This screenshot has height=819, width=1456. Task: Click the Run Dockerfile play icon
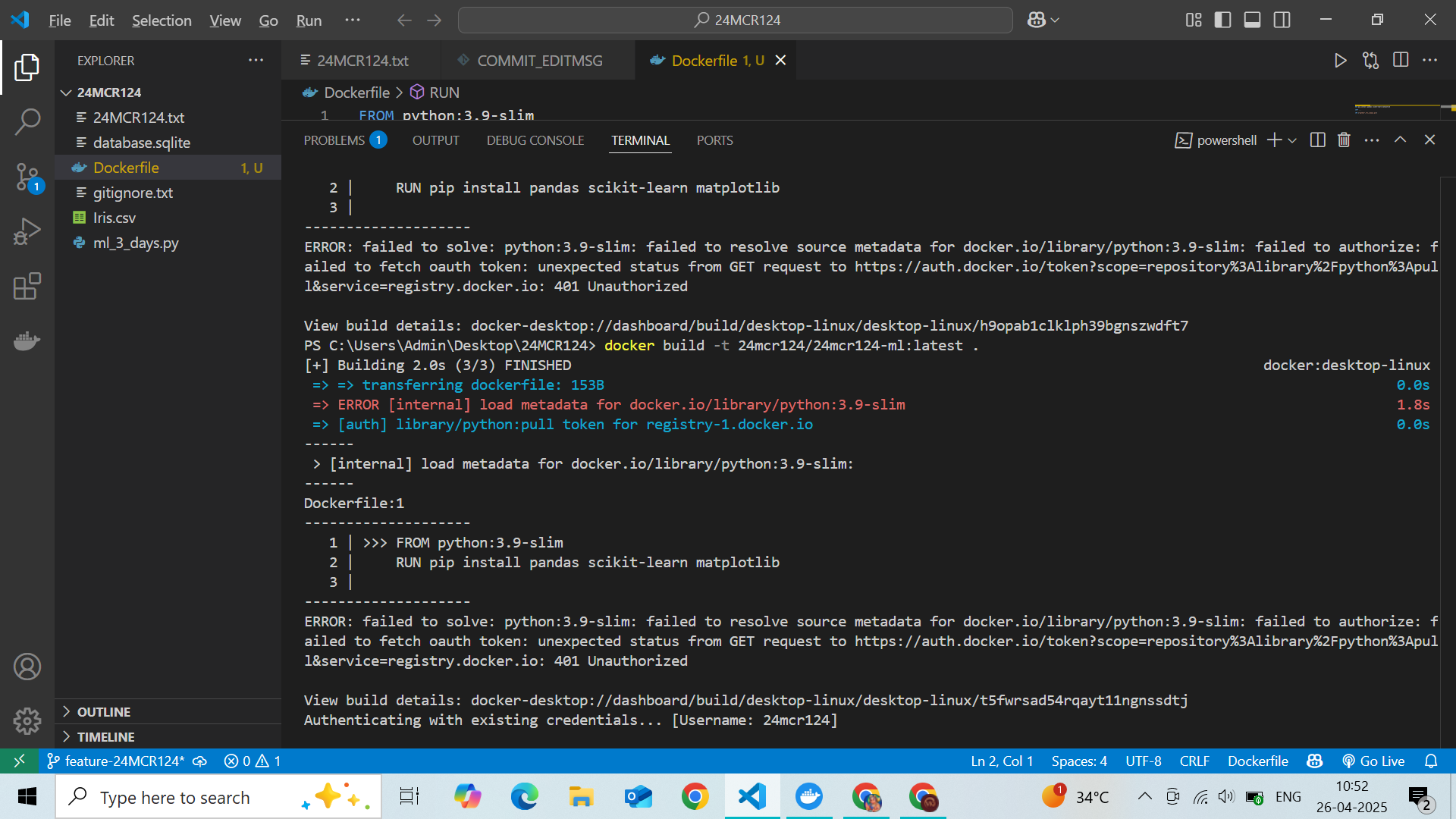pyautogui.click(x=1340, y=61)
